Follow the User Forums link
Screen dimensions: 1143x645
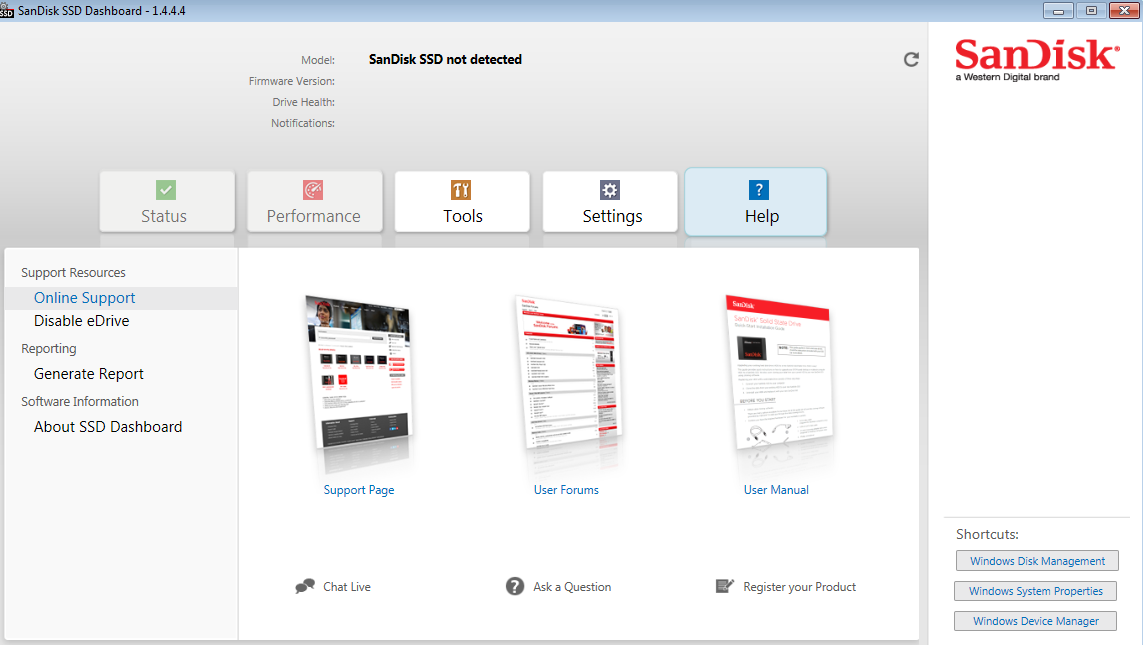pyautogui.click(x=566, y=490)
